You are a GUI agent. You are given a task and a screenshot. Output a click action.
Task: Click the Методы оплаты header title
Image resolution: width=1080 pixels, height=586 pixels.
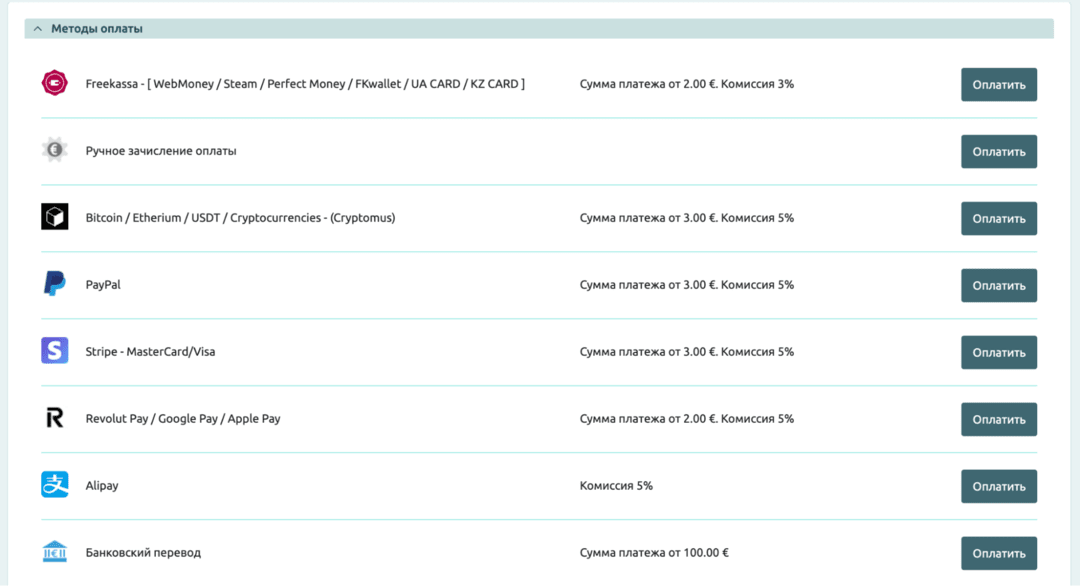coord(97,29)
